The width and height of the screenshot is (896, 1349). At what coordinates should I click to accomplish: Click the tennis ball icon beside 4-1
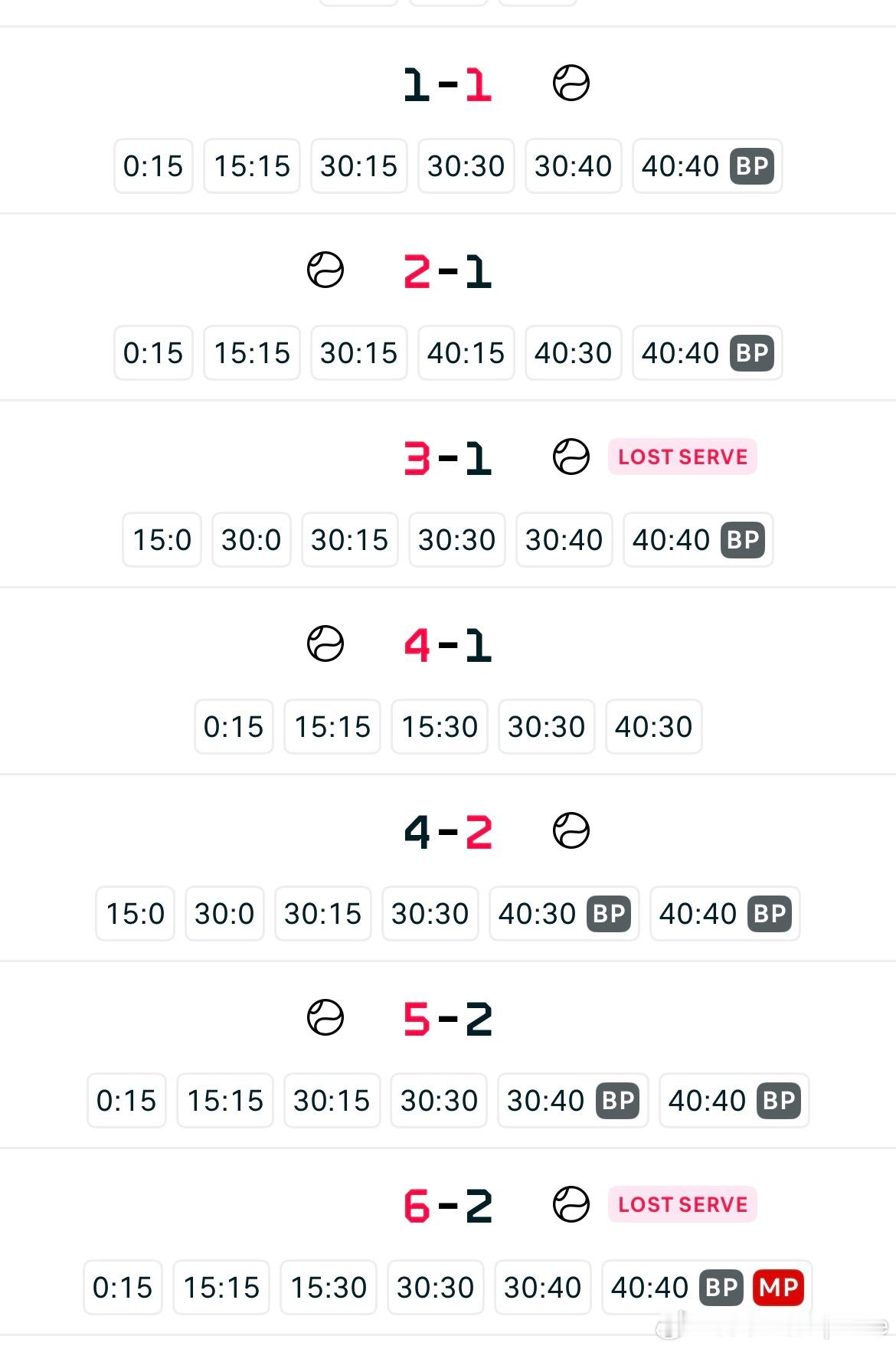(325, 643)
